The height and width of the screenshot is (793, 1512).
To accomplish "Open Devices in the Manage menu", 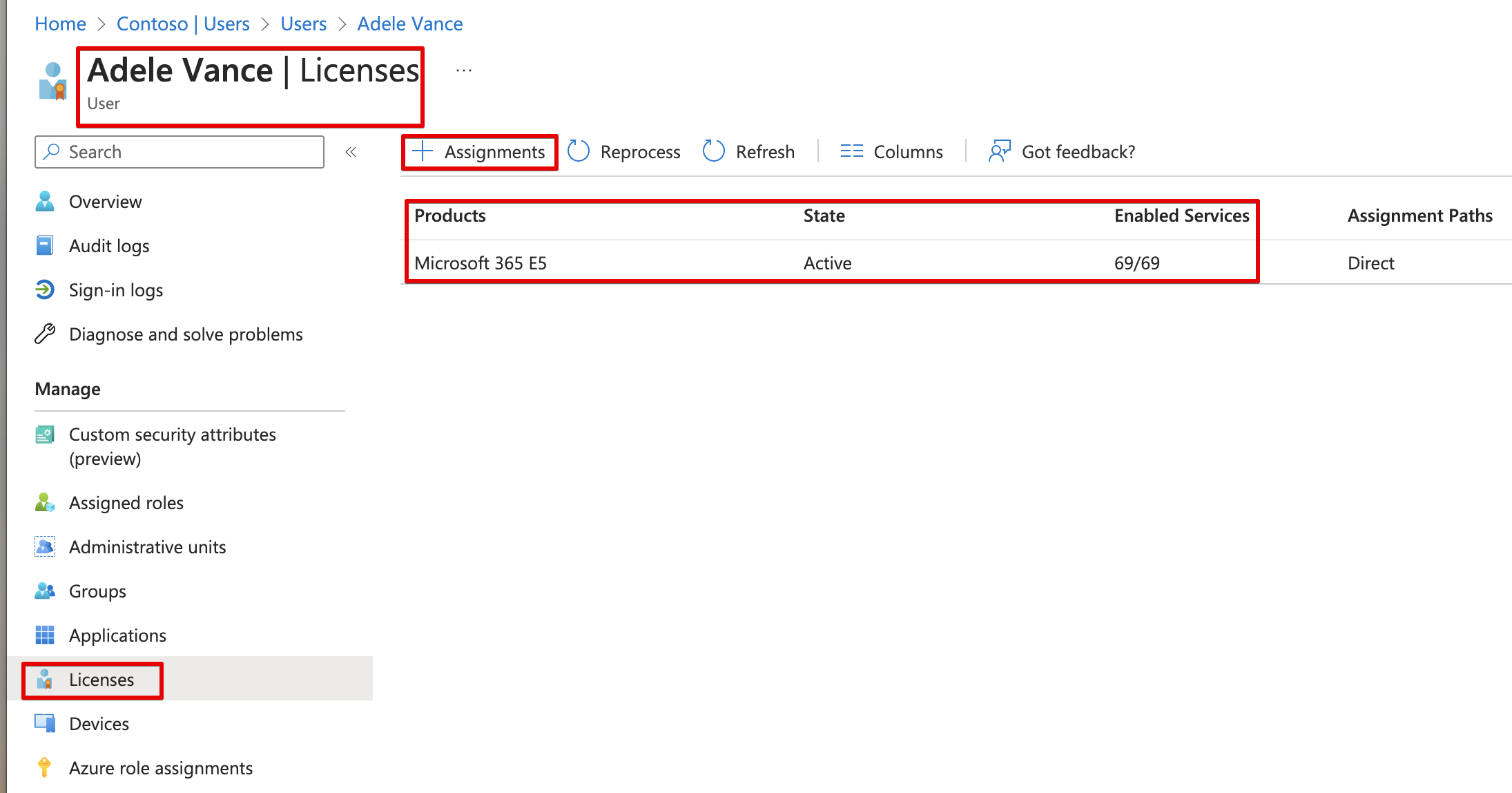I will 99,724.
